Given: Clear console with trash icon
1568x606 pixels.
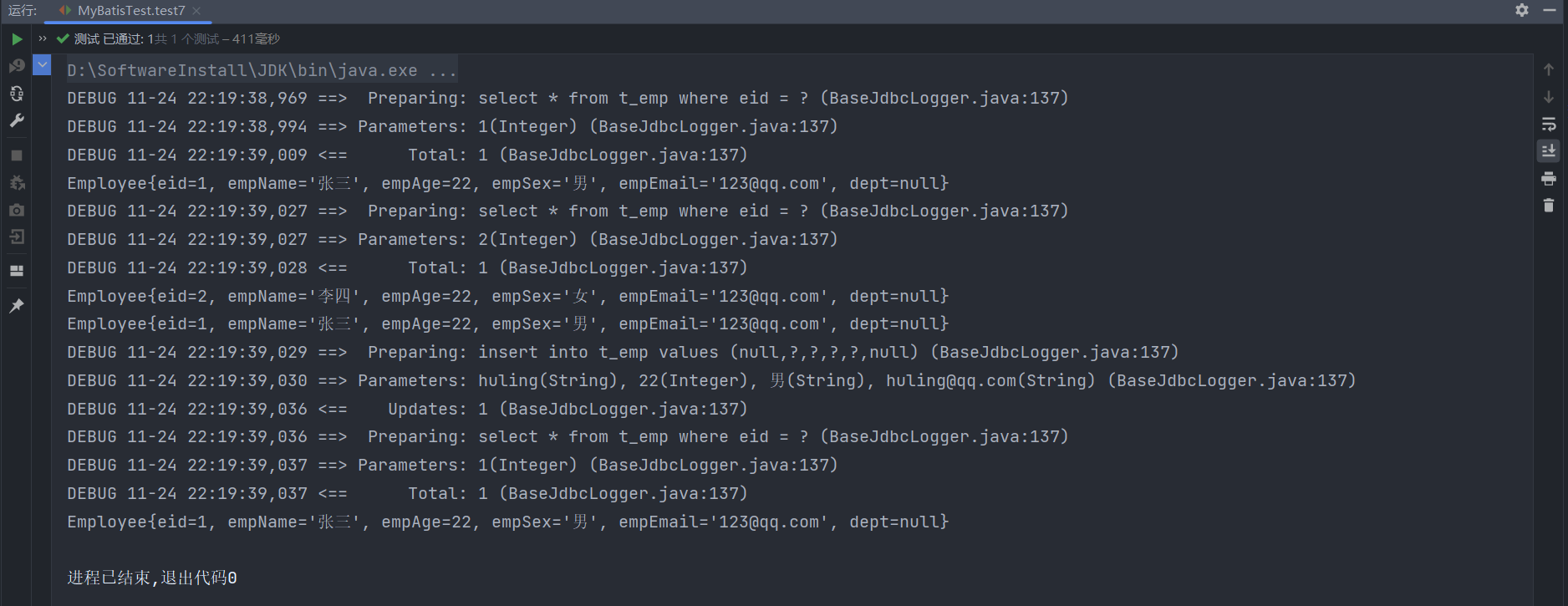Looking at the screenshot, I should coord(1549,206).
